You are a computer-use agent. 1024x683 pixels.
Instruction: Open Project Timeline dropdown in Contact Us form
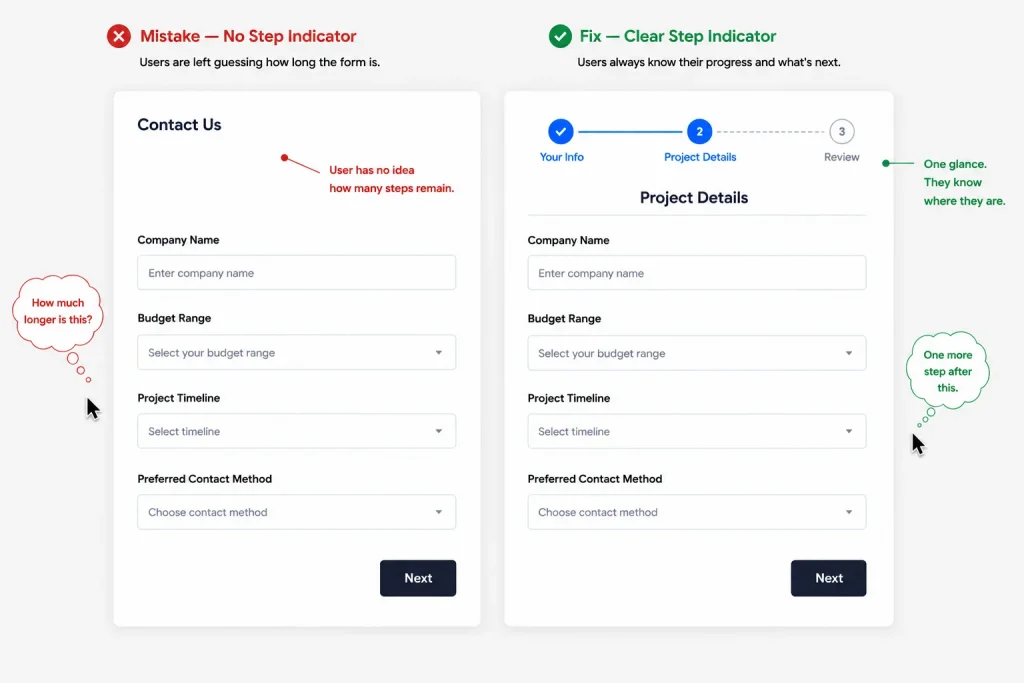296,432
